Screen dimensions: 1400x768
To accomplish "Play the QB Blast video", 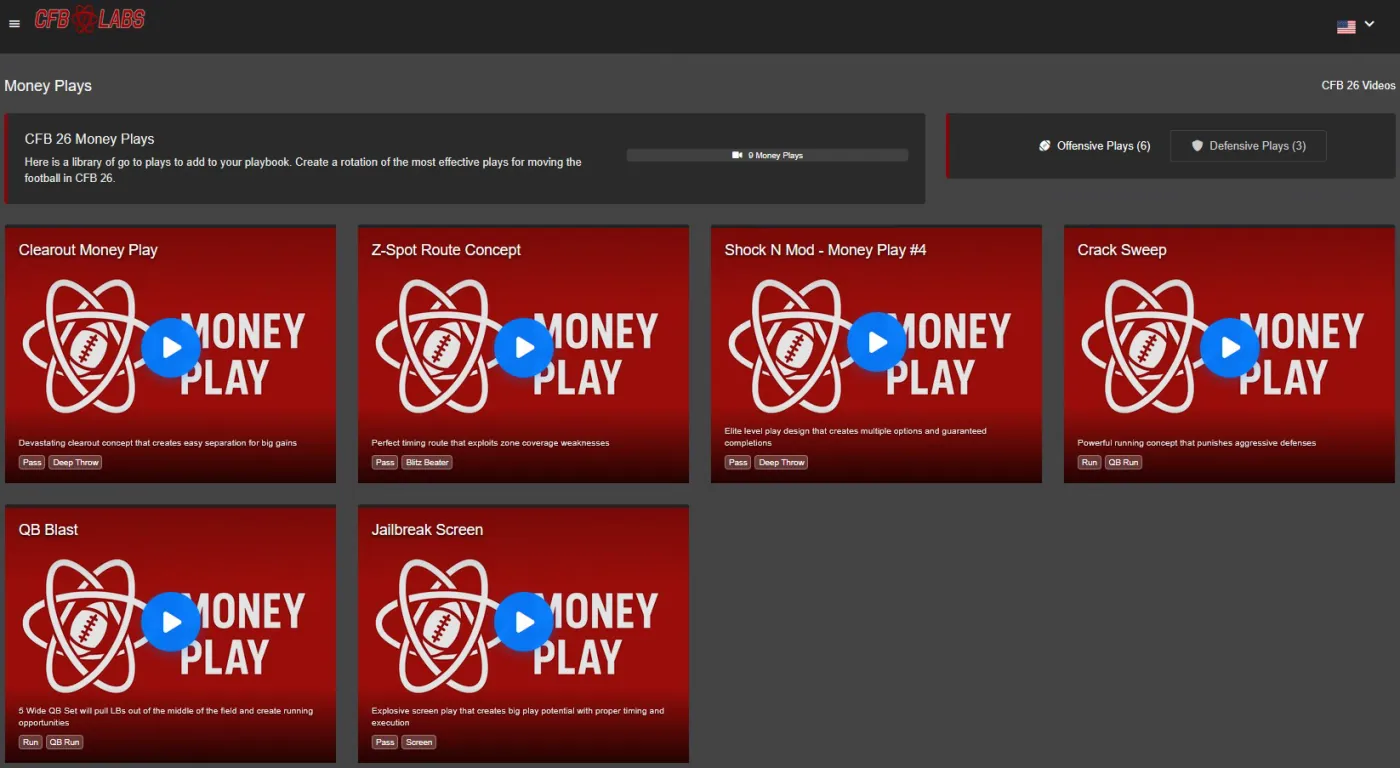I will pyautogui.click(x=171, y=622).
